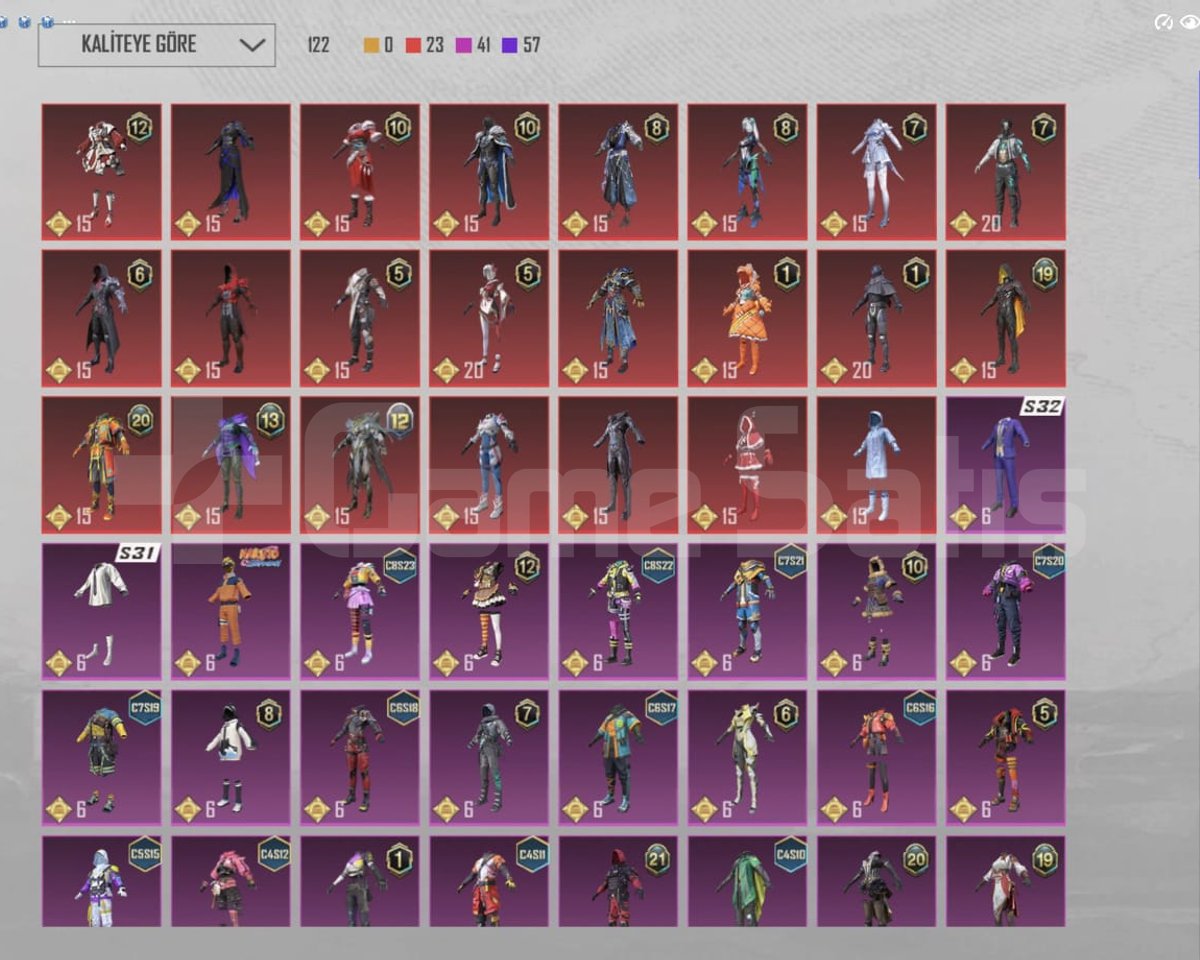Viewport: 1200px width, 960px height.
Task: Select the blue-purple quality swatch showing 57
Action: [521, 45]
